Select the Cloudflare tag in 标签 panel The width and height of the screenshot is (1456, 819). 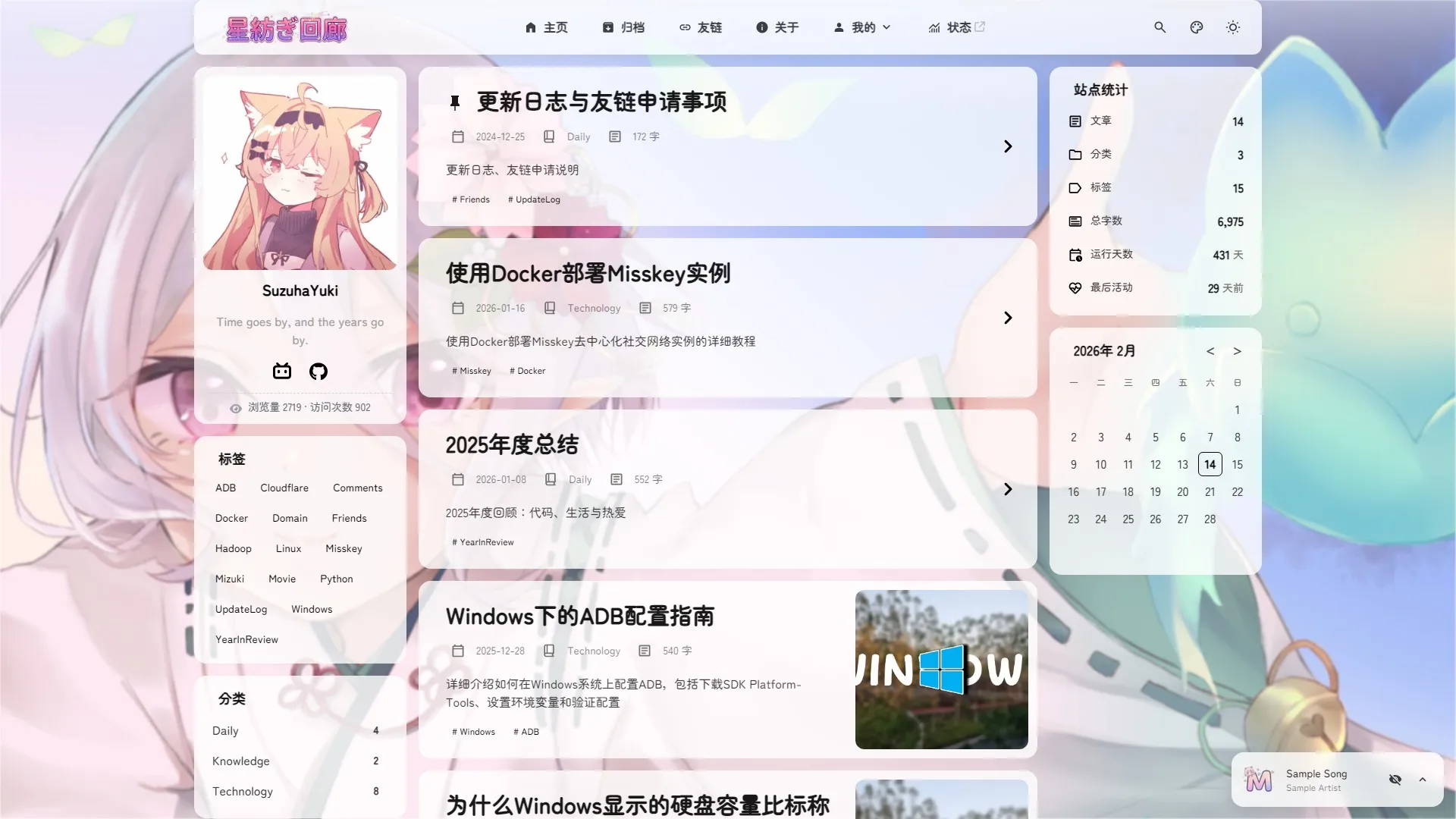click(284, 488)
